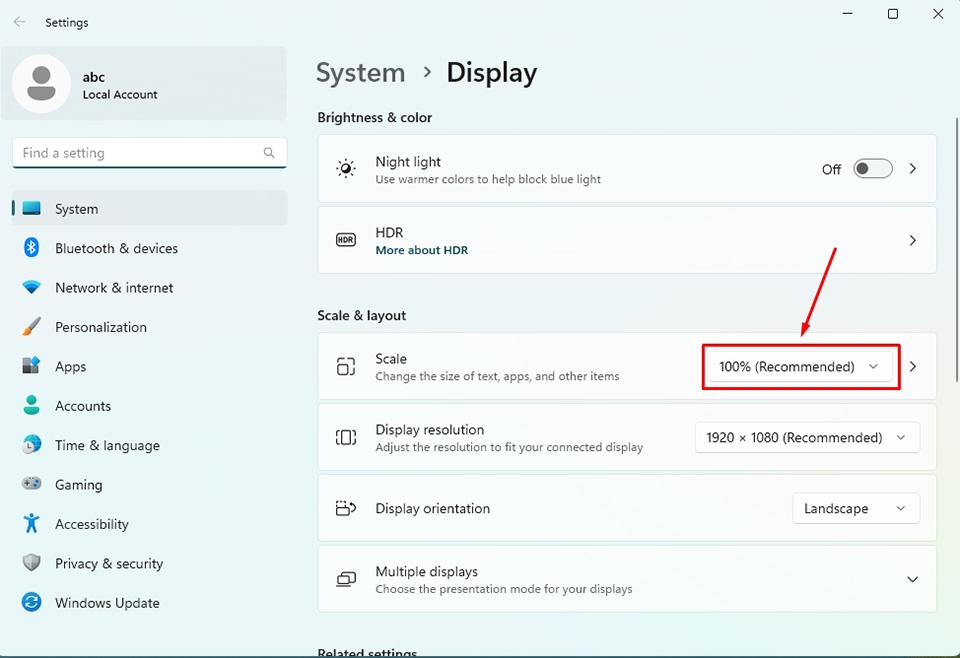The image size is (960, 658).
Task: Open Accounts settings
Action: point(83,406)
